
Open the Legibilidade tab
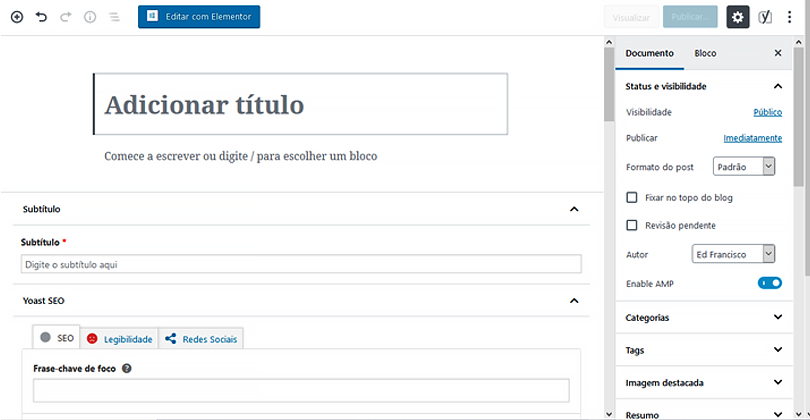point(119,339)
